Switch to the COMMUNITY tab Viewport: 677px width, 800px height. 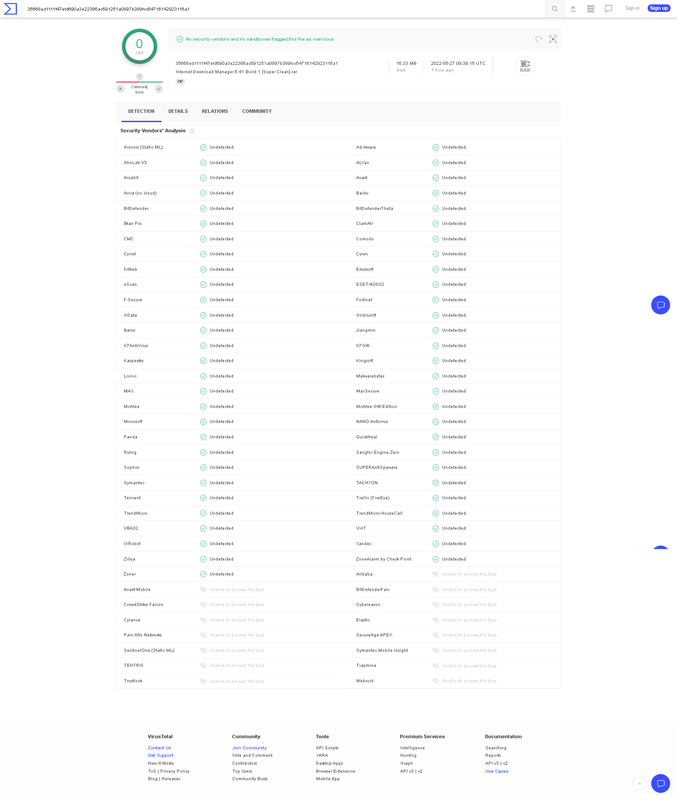click(x=257, y=111)
